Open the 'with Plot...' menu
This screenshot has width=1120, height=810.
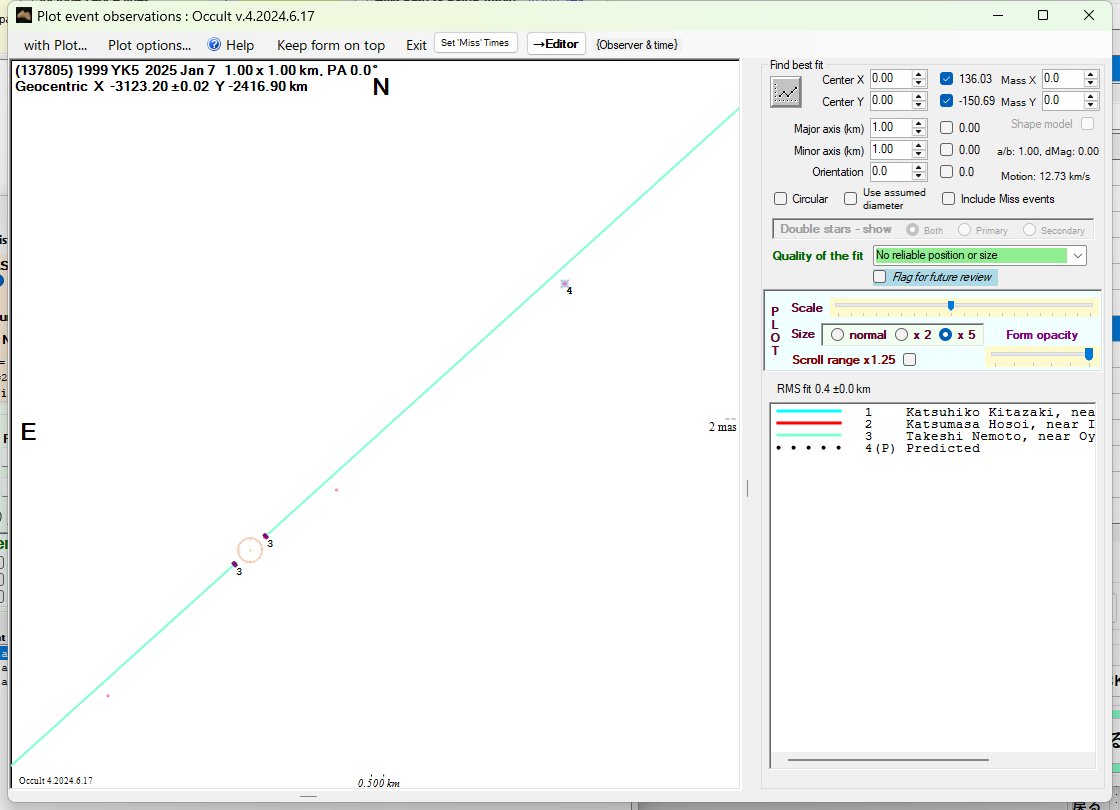[x=55, y=45]
